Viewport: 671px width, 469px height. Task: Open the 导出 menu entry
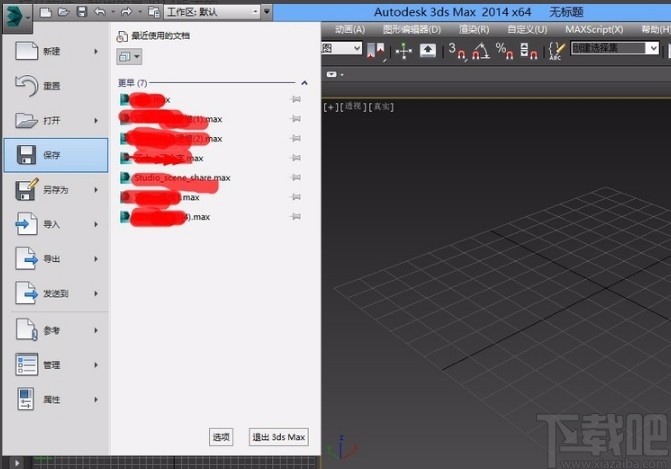click(x=56, y=259)
